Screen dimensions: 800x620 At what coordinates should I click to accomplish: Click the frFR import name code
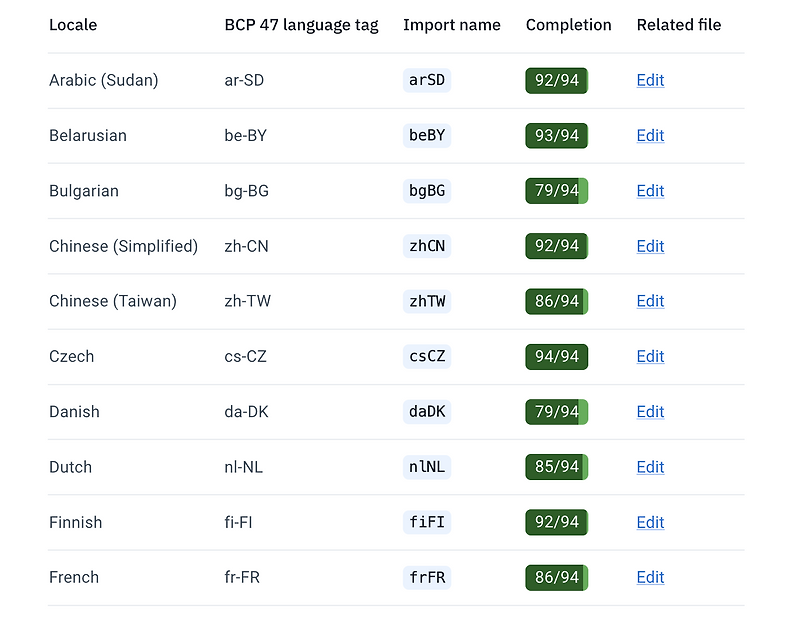(x=427, y=577)
